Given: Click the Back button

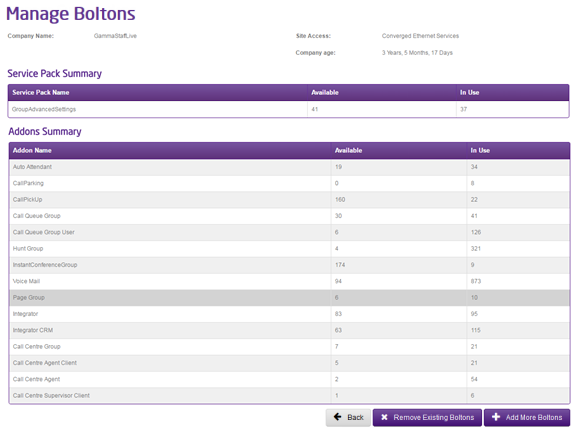Looking at the screenshot, I should [348, 418].
